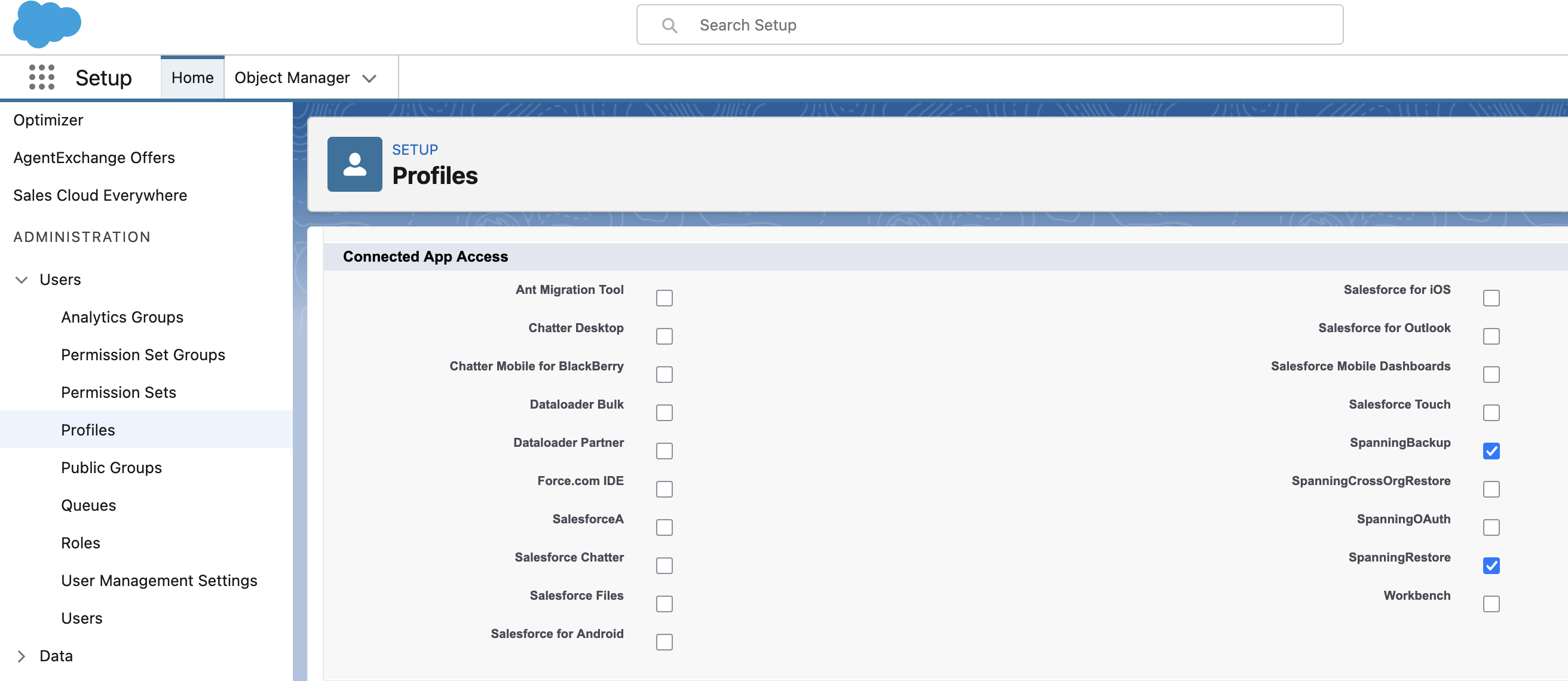Screen dimensions: 1568x681
Task: Check the Workbench checkbox
Action: (1492, 605)
